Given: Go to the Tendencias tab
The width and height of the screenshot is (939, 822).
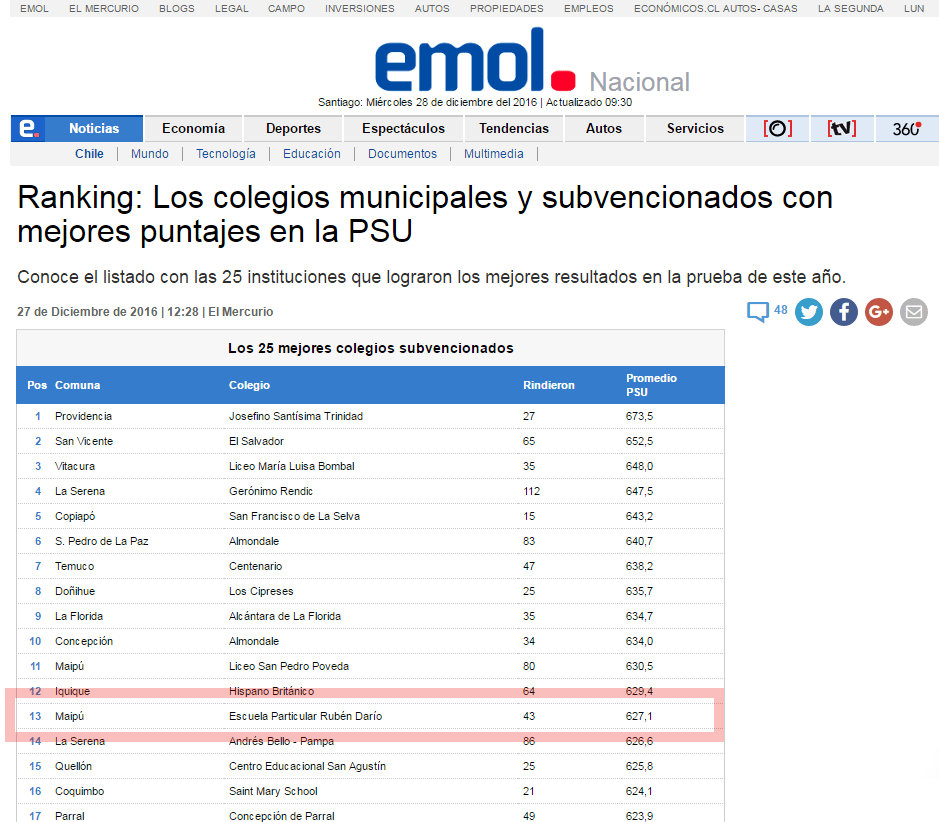Looking at the screenshot, I should pos(514,129).
